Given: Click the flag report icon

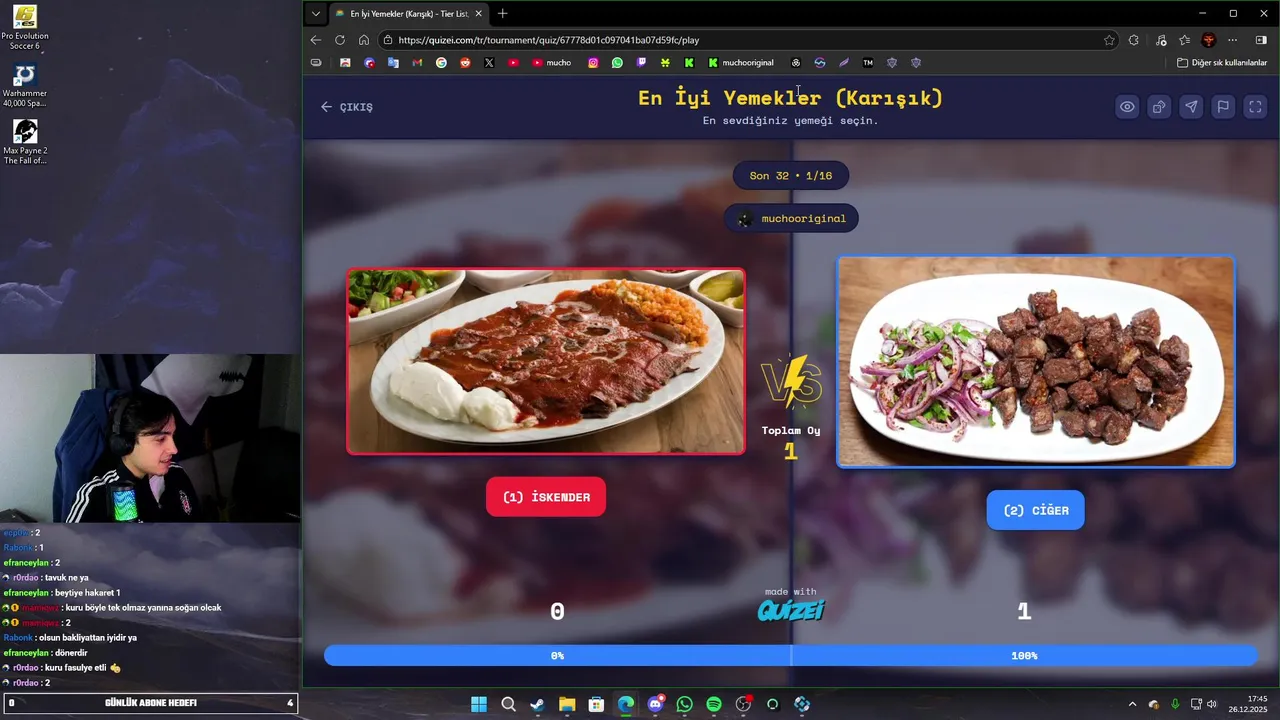Looking at the screenshot, I should pos(1223,107).
